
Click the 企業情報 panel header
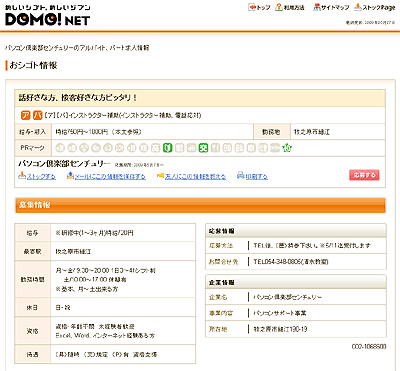[296, 282]
